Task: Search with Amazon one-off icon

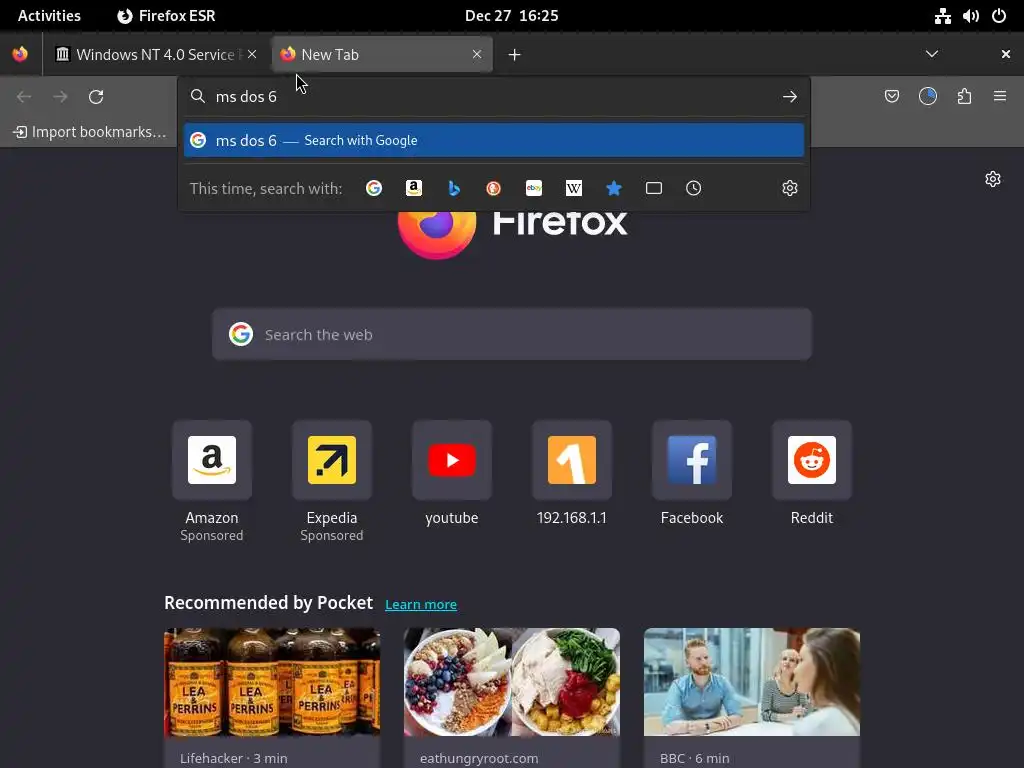Action: [413, 188]
